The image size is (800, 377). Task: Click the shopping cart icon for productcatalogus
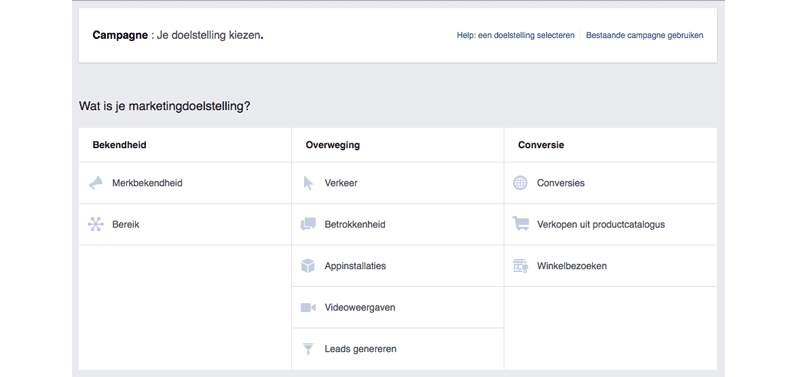[x=520, y=224]
